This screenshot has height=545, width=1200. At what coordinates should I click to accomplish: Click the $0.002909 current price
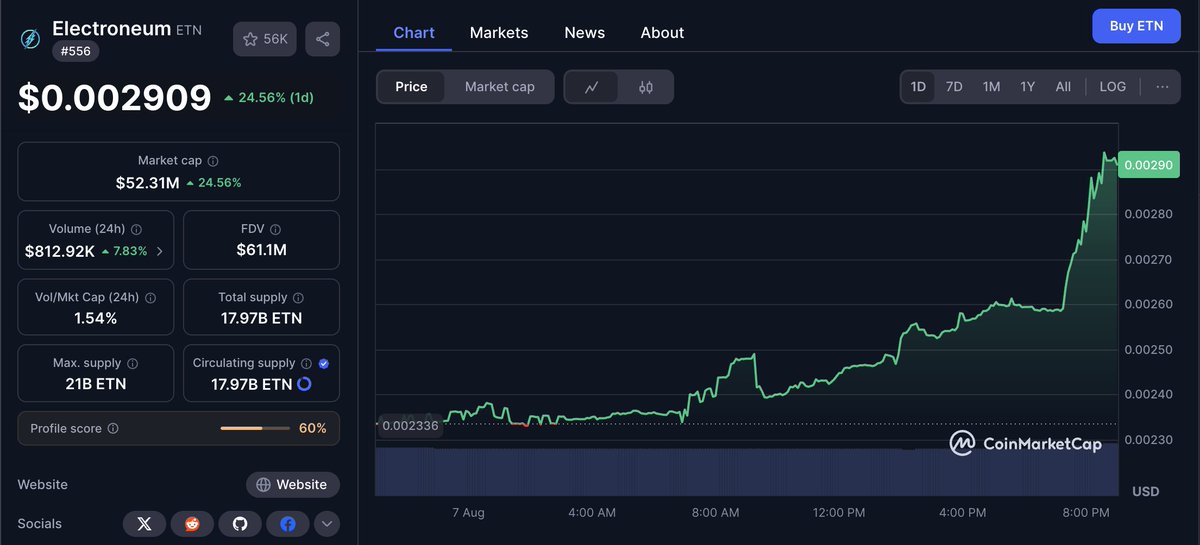(x=115, y=98)
